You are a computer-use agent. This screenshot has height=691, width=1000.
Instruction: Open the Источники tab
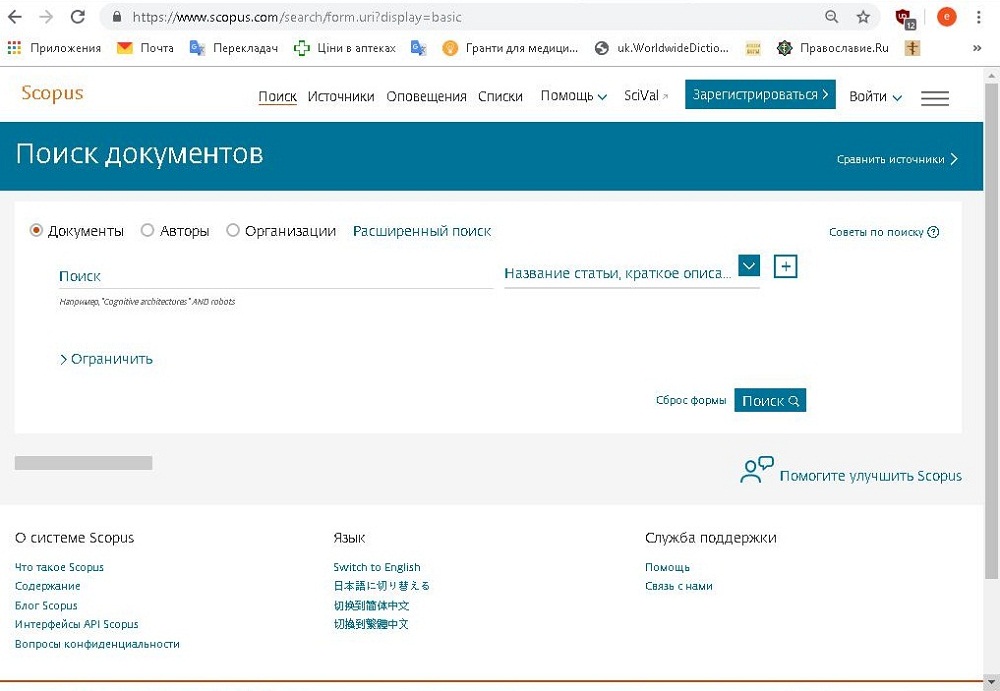click(x=341, y=96)
